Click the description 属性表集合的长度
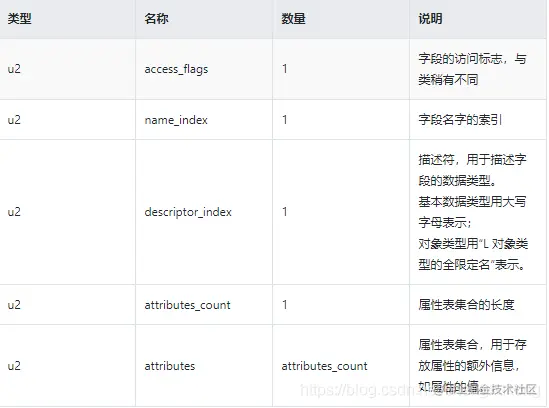This screenshot has width=549, height=408. 466,305
